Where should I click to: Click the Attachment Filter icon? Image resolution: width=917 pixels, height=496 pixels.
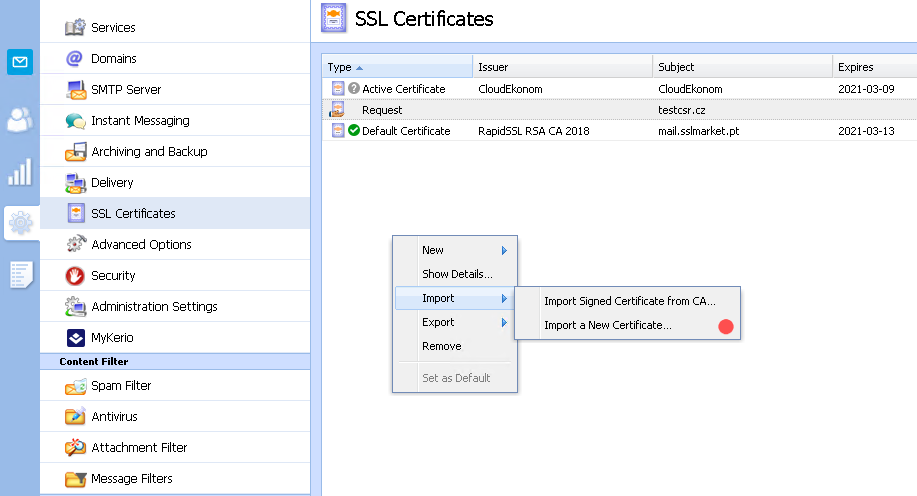[75, 447]
